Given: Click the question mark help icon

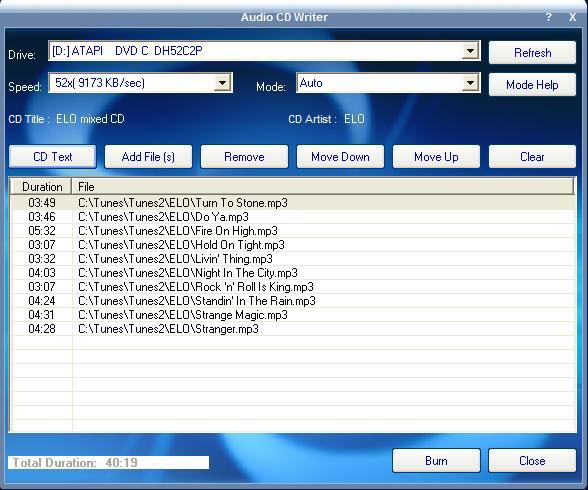Looking at the screenshot, I should click(549, 17).
